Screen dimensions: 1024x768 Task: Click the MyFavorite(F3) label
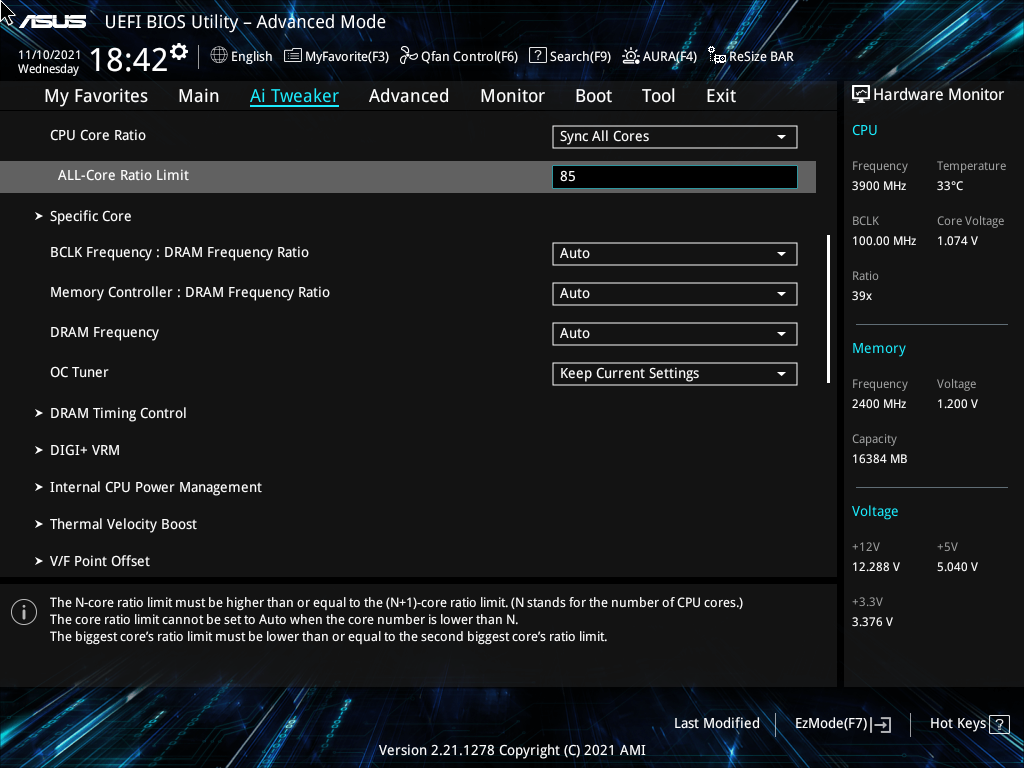(x=347, y=57)
